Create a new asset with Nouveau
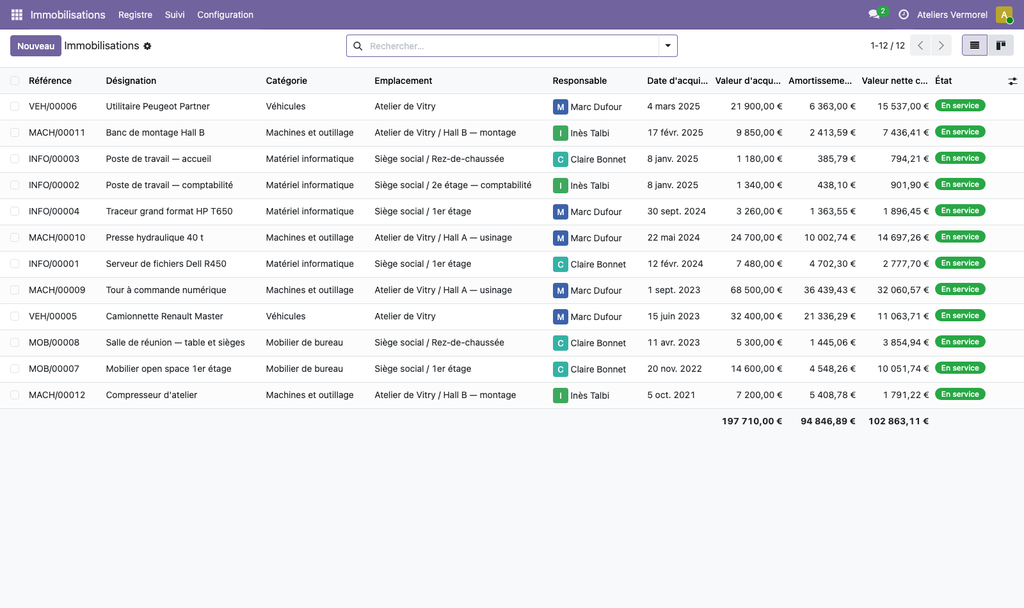1024x608 pixels. [x=36, y=46]
